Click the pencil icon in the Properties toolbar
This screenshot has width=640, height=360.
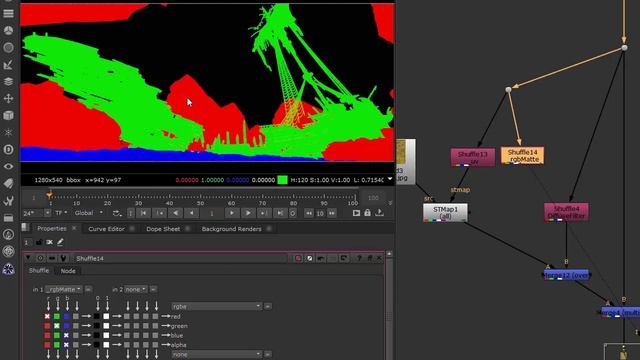click(60, 242)
